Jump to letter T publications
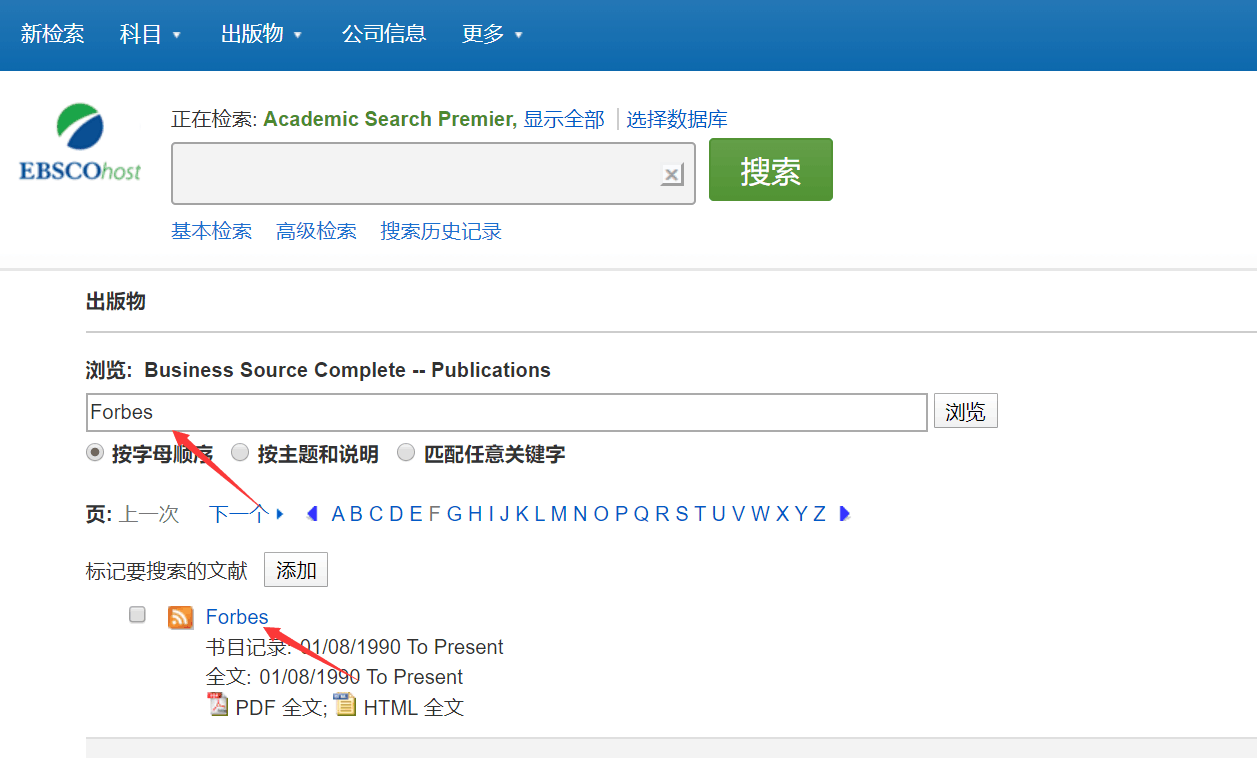 (x=701, y=514)
